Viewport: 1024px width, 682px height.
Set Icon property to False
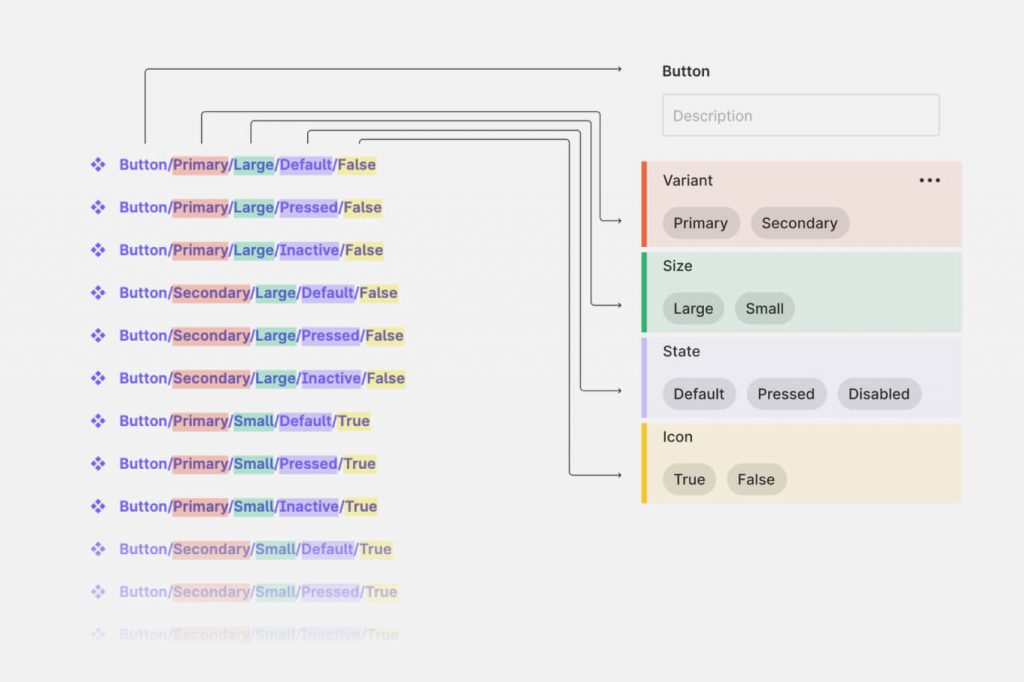point(756,479)
